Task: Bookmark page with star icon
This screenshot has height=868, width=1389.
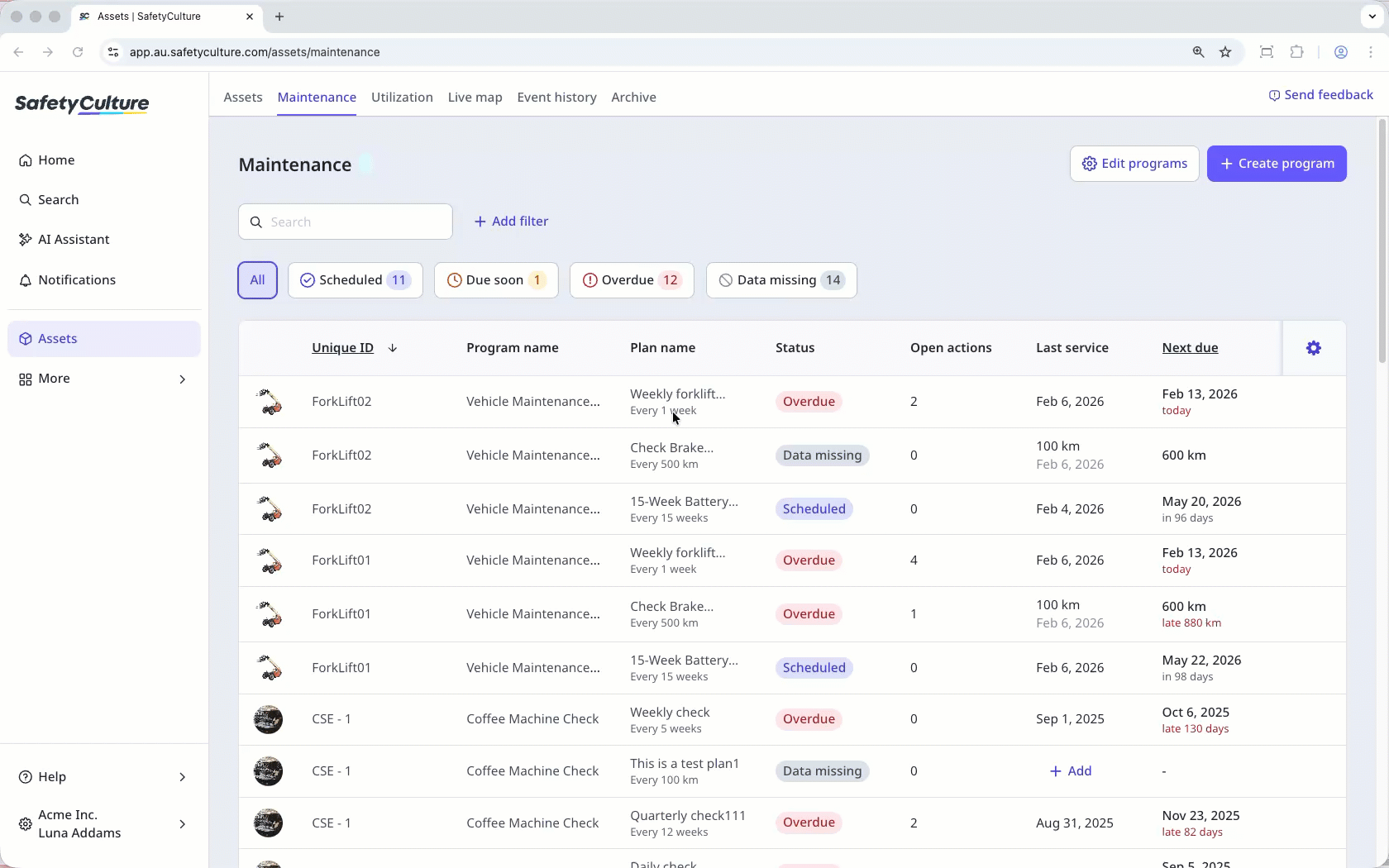Action: [1225, 52]
